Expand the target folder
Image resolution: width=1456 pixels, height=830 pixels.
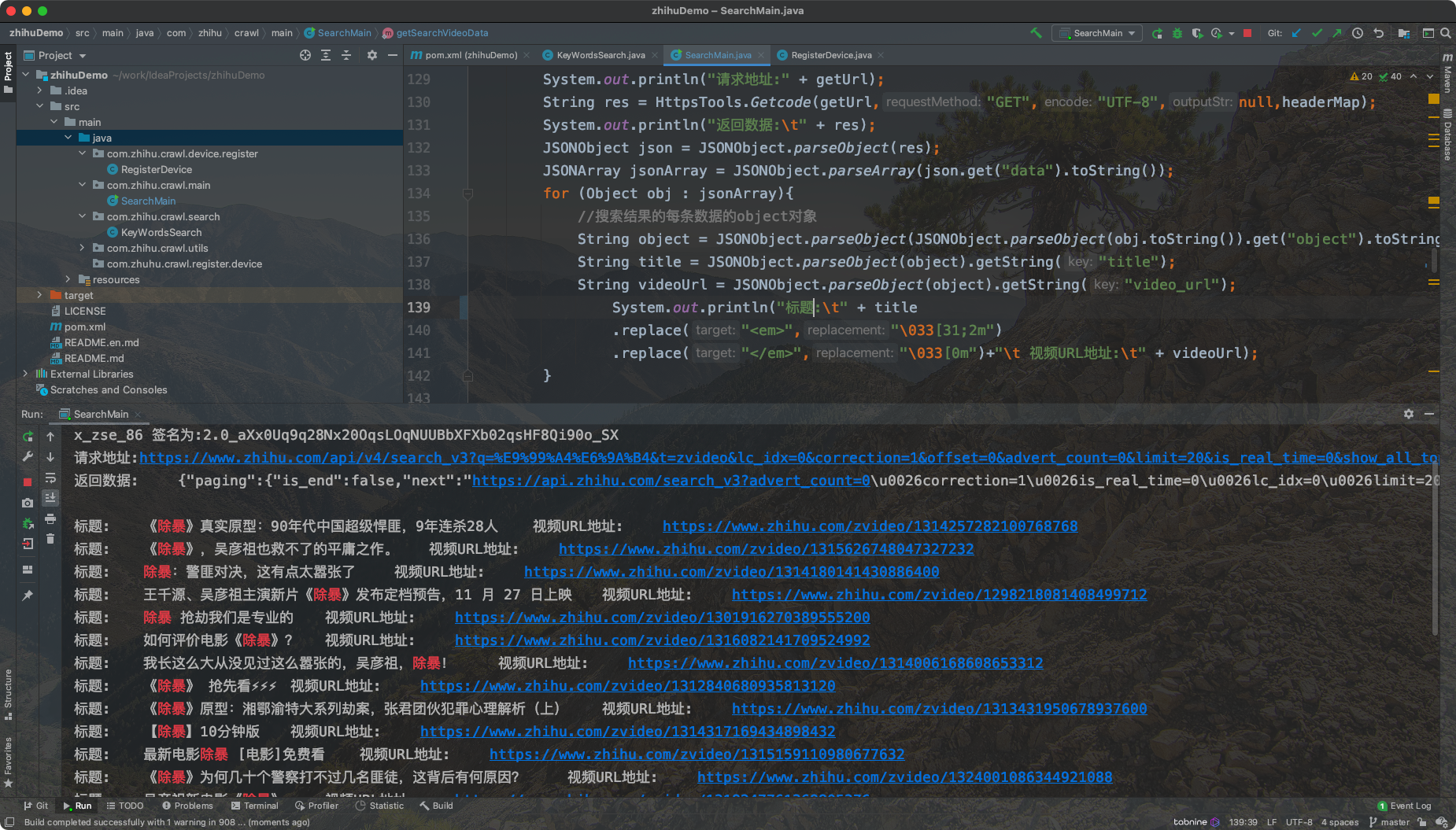(40, 295)
